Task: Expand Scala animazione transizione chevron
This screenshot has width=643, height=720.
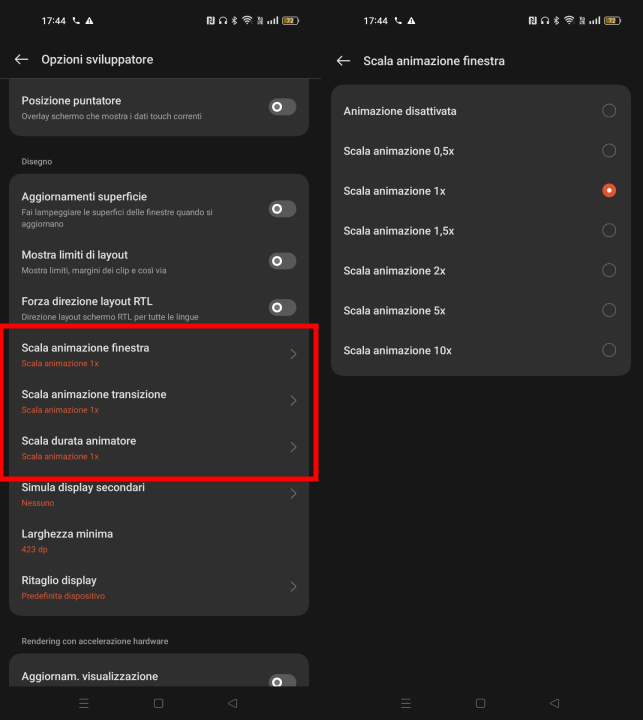Action: [x=293, y=401]
